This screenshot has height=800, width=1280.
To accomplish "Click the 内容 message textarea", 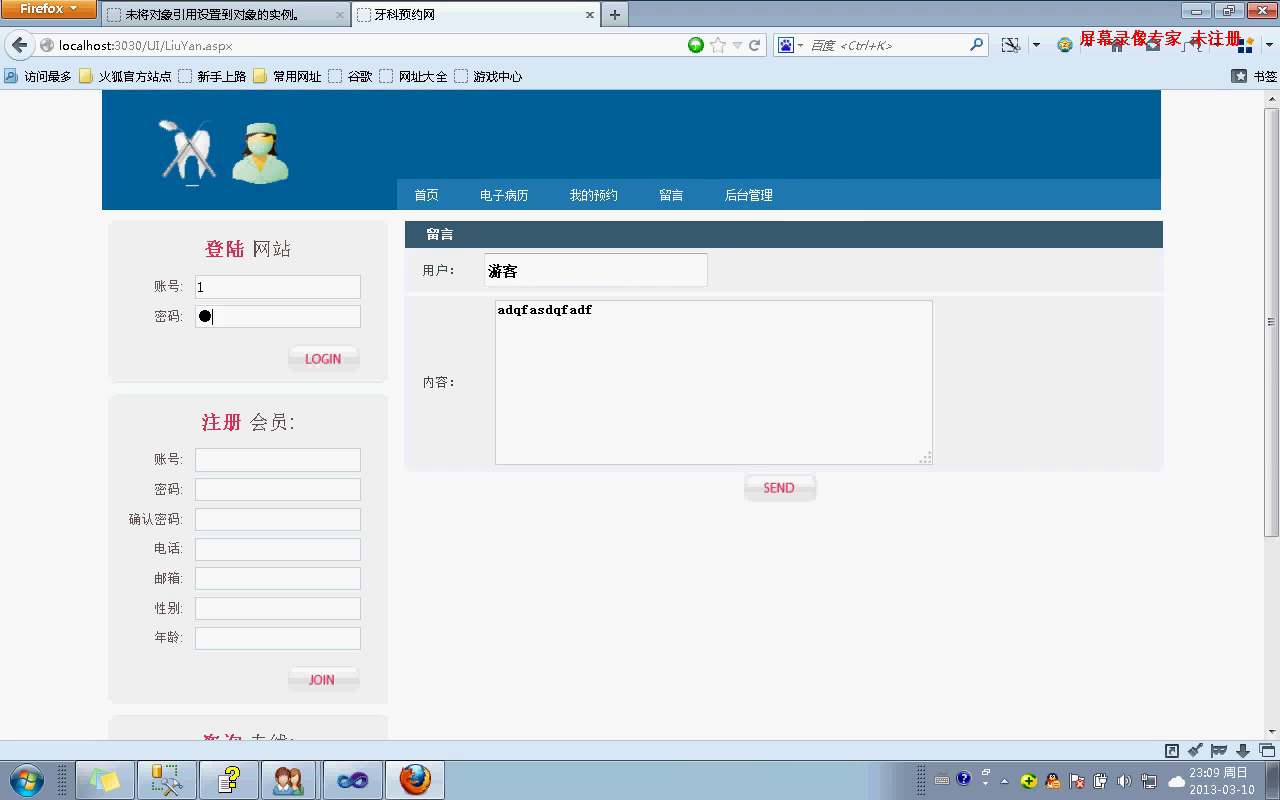I will click(714, 382).
